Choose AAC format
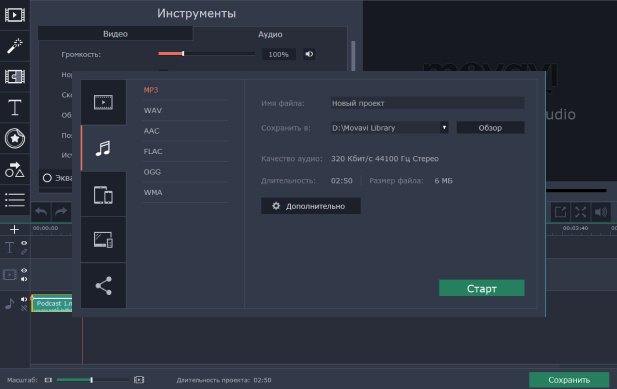 [151, 131]
